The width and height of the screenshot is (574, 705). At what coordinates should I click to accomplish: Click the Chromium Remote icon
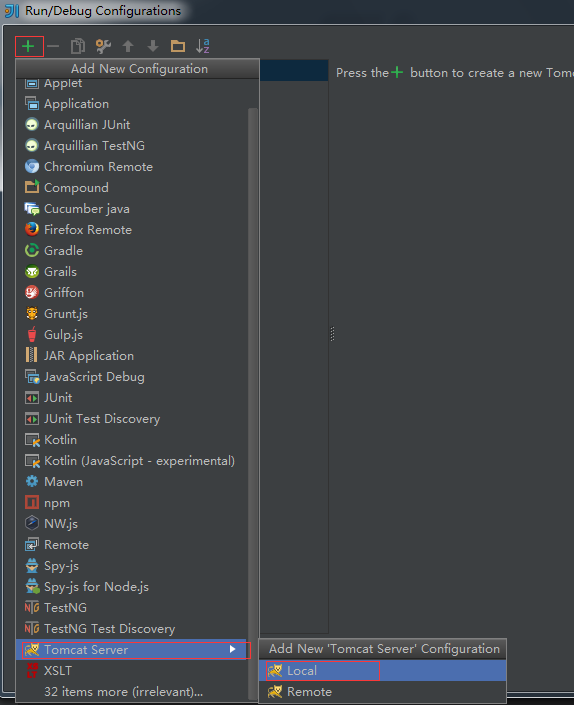point(31,167)
